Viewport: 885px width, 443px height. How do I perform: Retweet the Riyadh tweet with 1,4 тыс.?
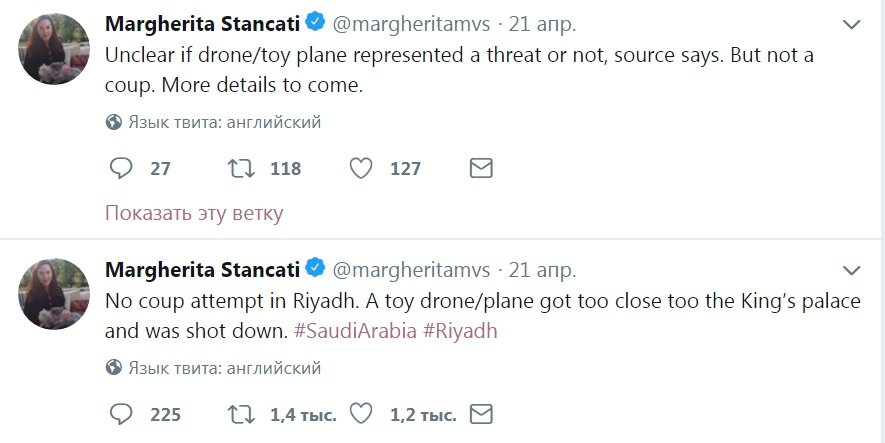tap(241, 414)
